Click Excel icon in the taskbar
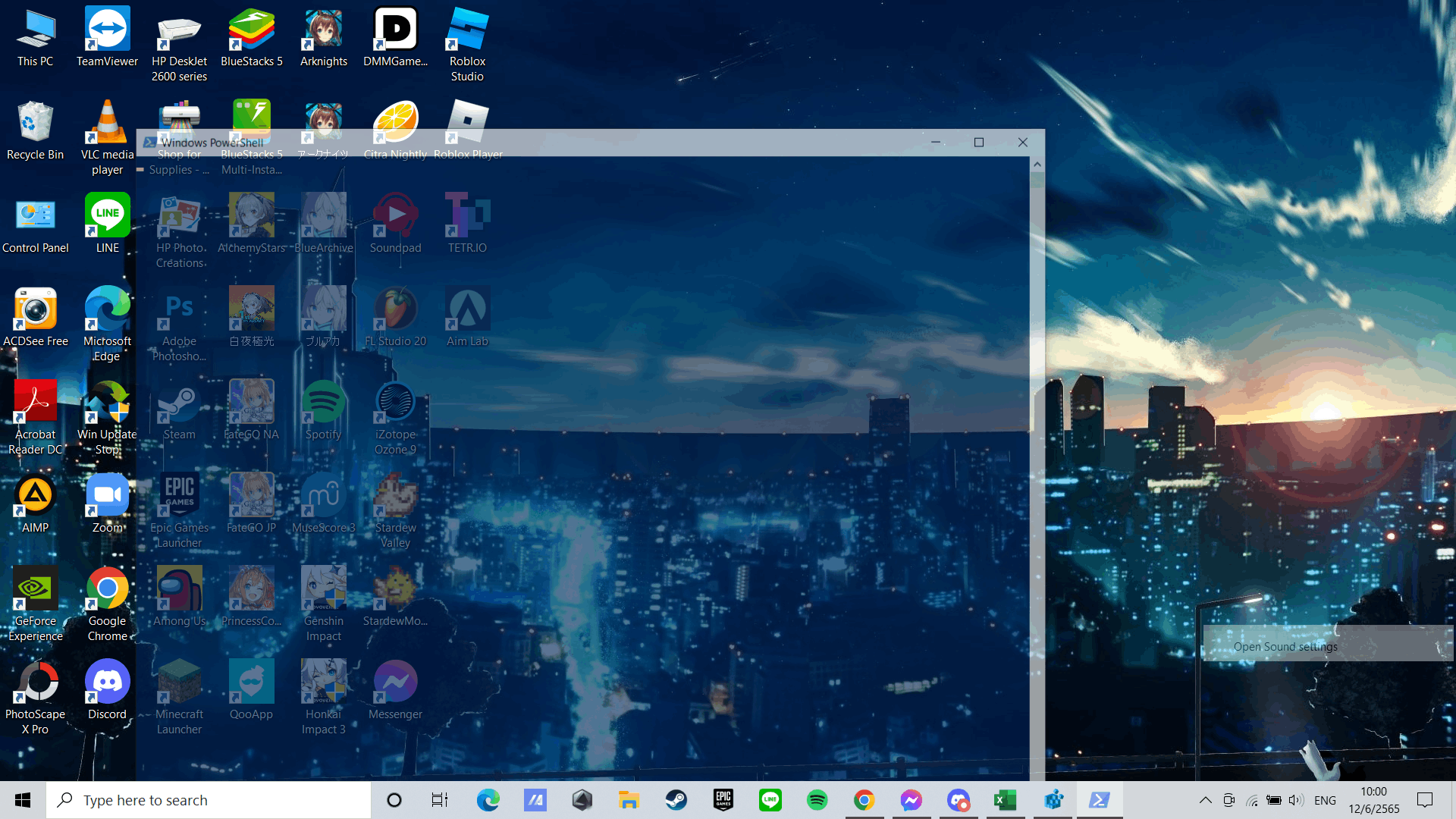Viewport: 1456px width, 819px height. 1005,800
